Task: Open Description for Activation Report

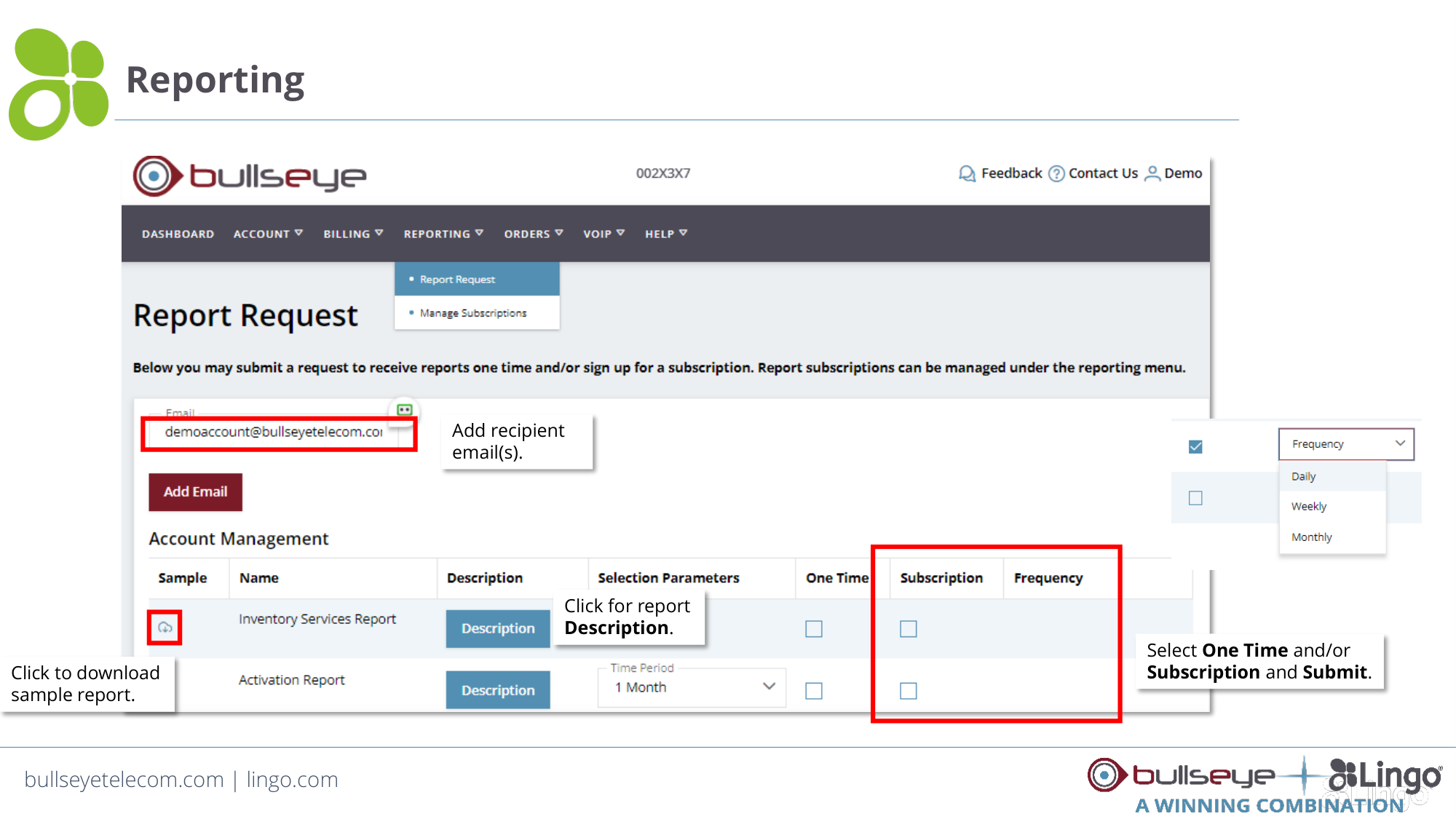Action: [x=498, y=690]
